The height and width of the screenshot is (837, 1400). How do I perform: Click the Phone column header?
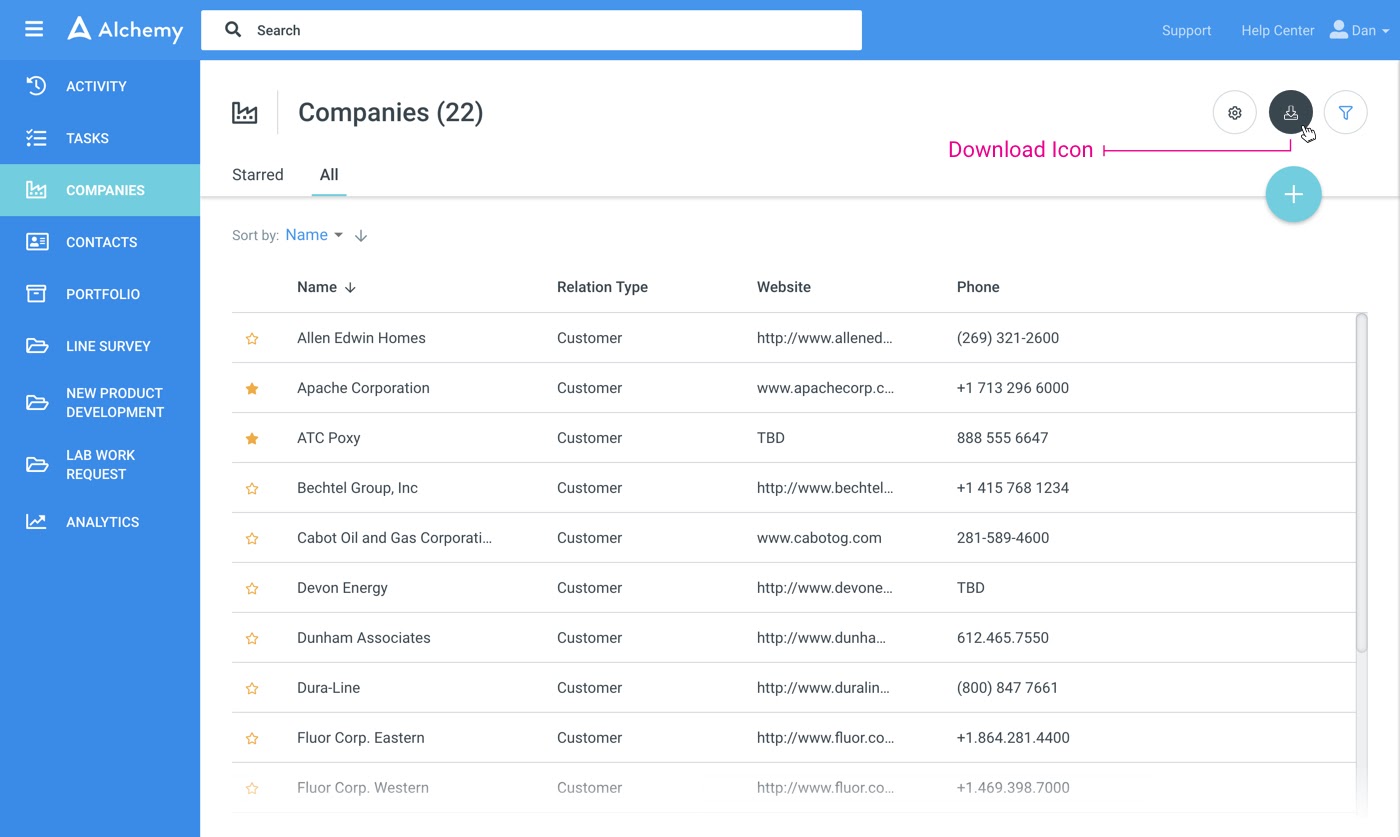pos(978,287)
